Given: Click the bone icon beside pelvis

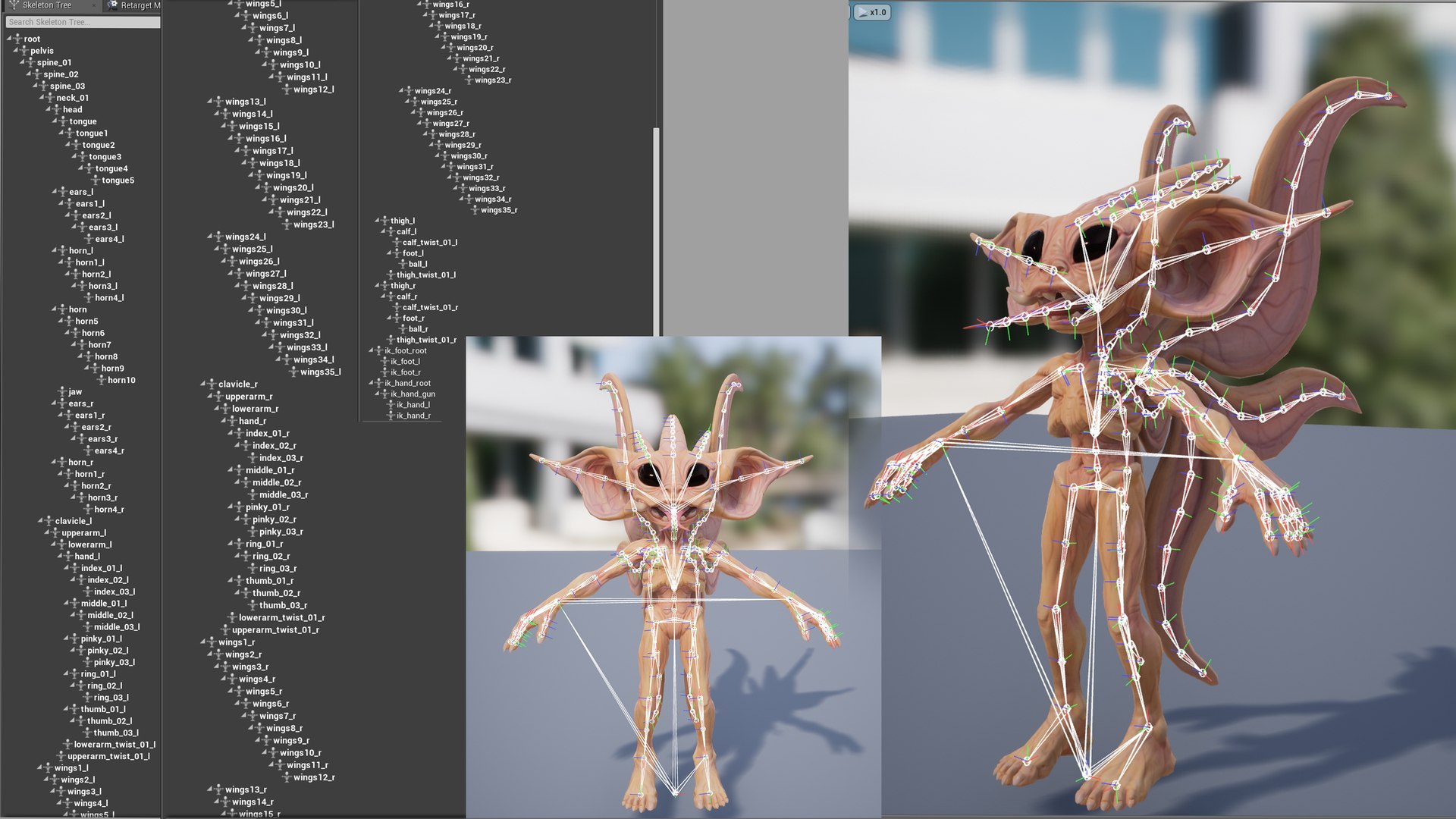Looking at the screenshot, I should (x=24, y=51).
